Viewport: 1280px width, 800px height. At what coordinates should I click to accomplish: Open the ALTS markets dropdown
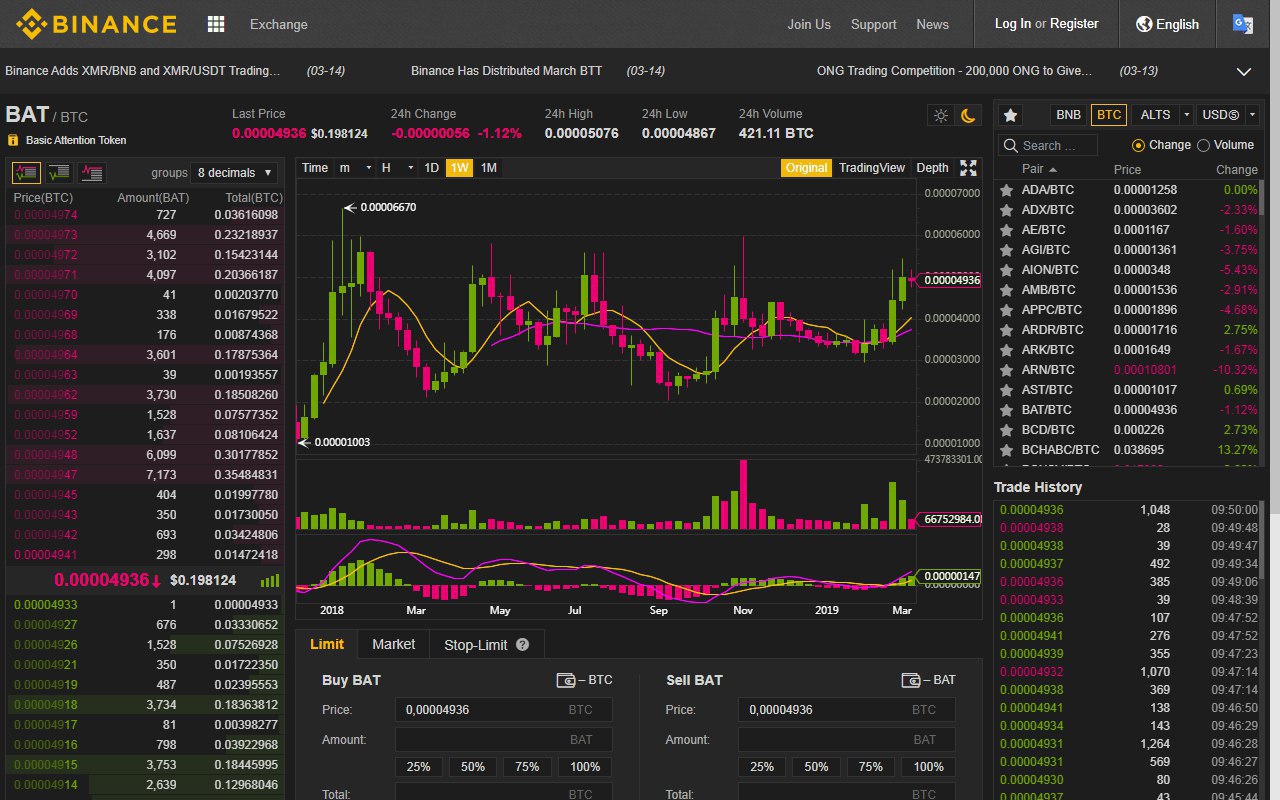click(x=1163, y=115)
